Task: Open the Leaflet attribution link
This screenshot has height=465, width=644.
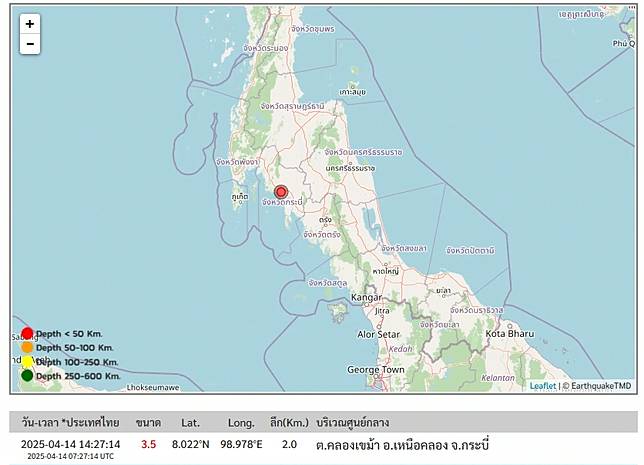Action: pyautogui.click(x=542, y=386)
